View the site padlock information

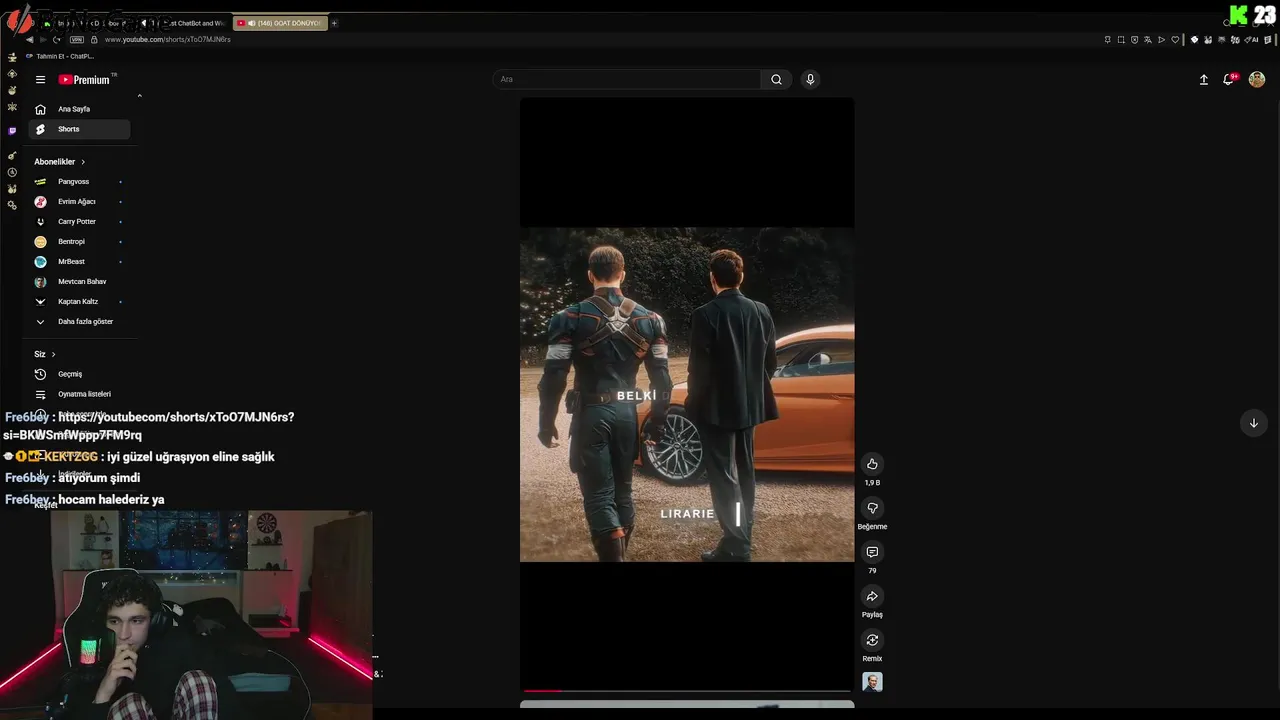pyautogui.click(x=94, y=39)
